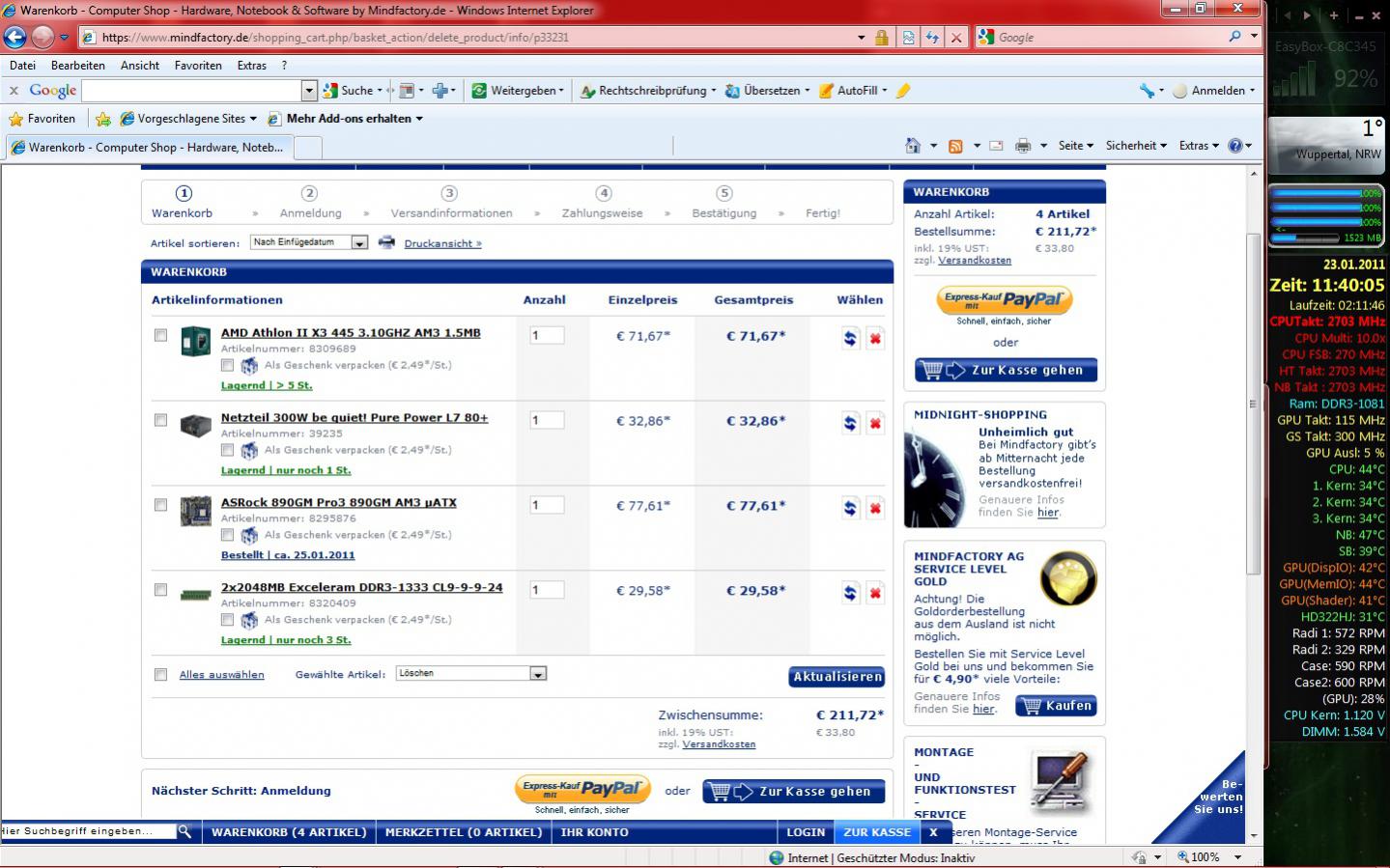Delete ASRock 890GM Pro3 via red X
The width and height of the screenshot is (1390, 868).
(875, 509)
